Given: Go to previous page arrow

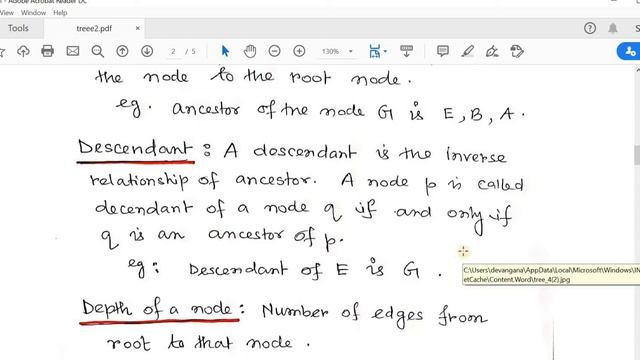Looking at the screenshot, I should 122,51.
